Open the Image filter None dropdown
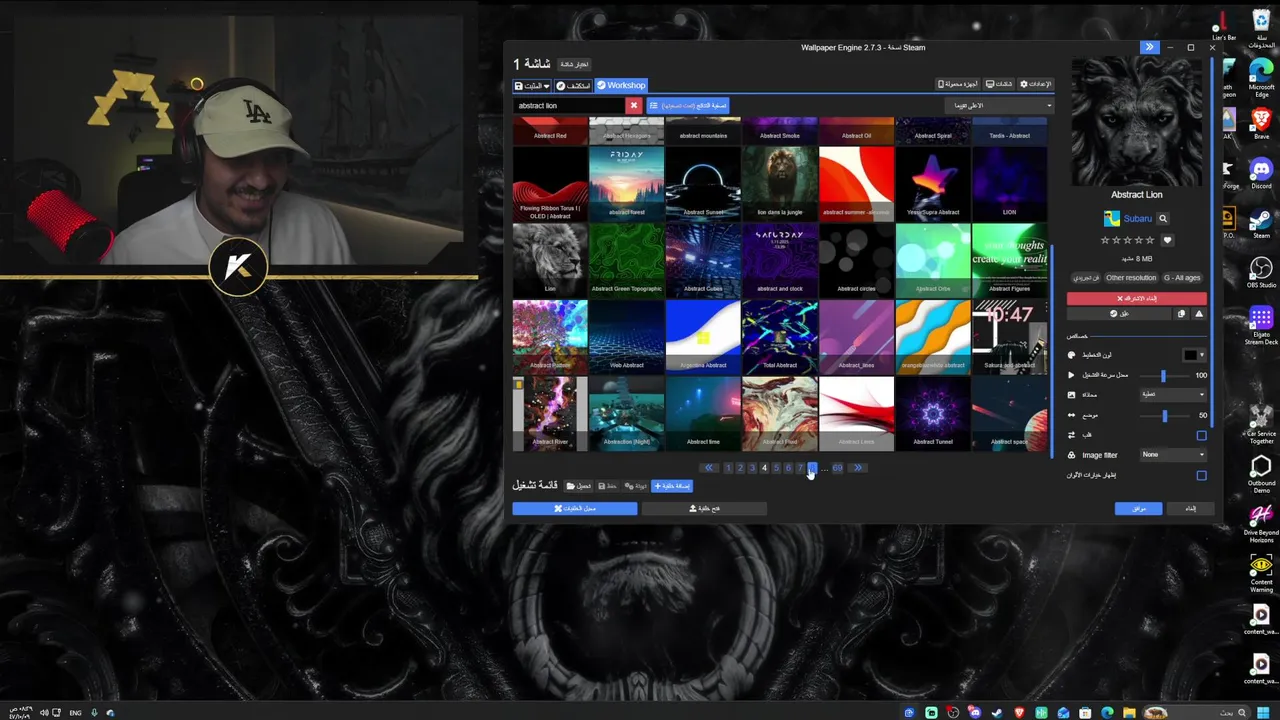This screenshot has height=720, width=1280. tap(1174, 455)
